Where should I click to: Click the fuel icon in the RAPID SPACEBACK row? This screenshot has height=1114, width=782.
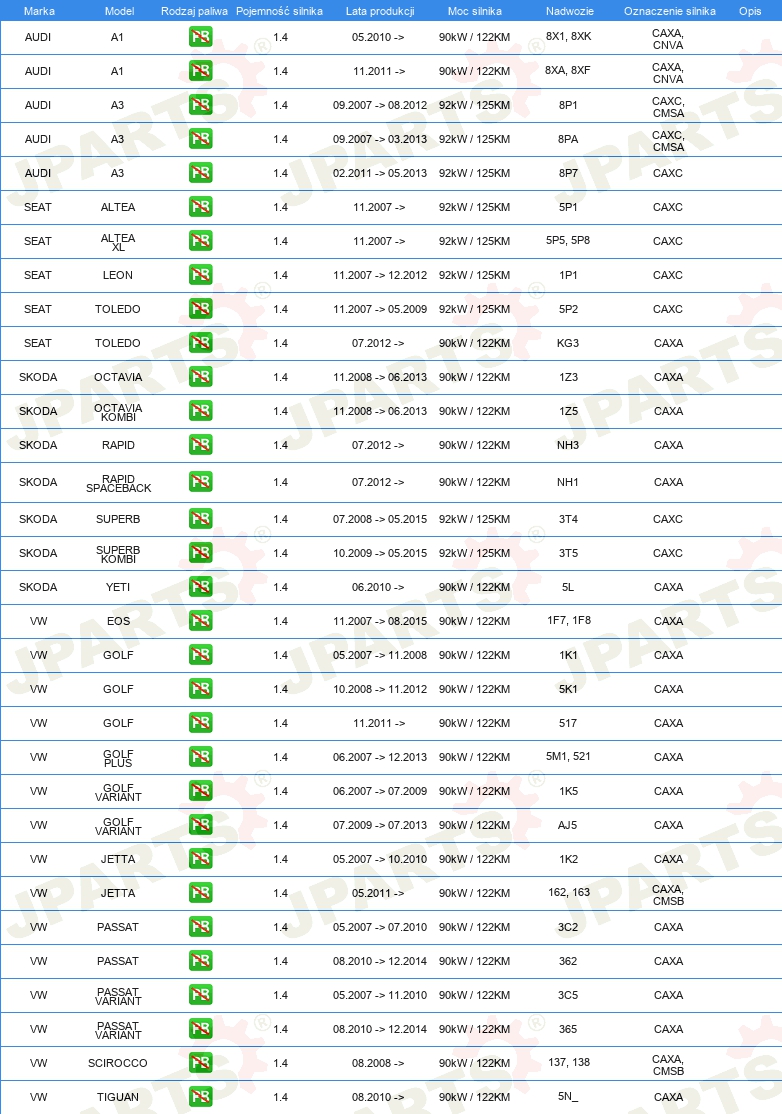tap(200, 482)
